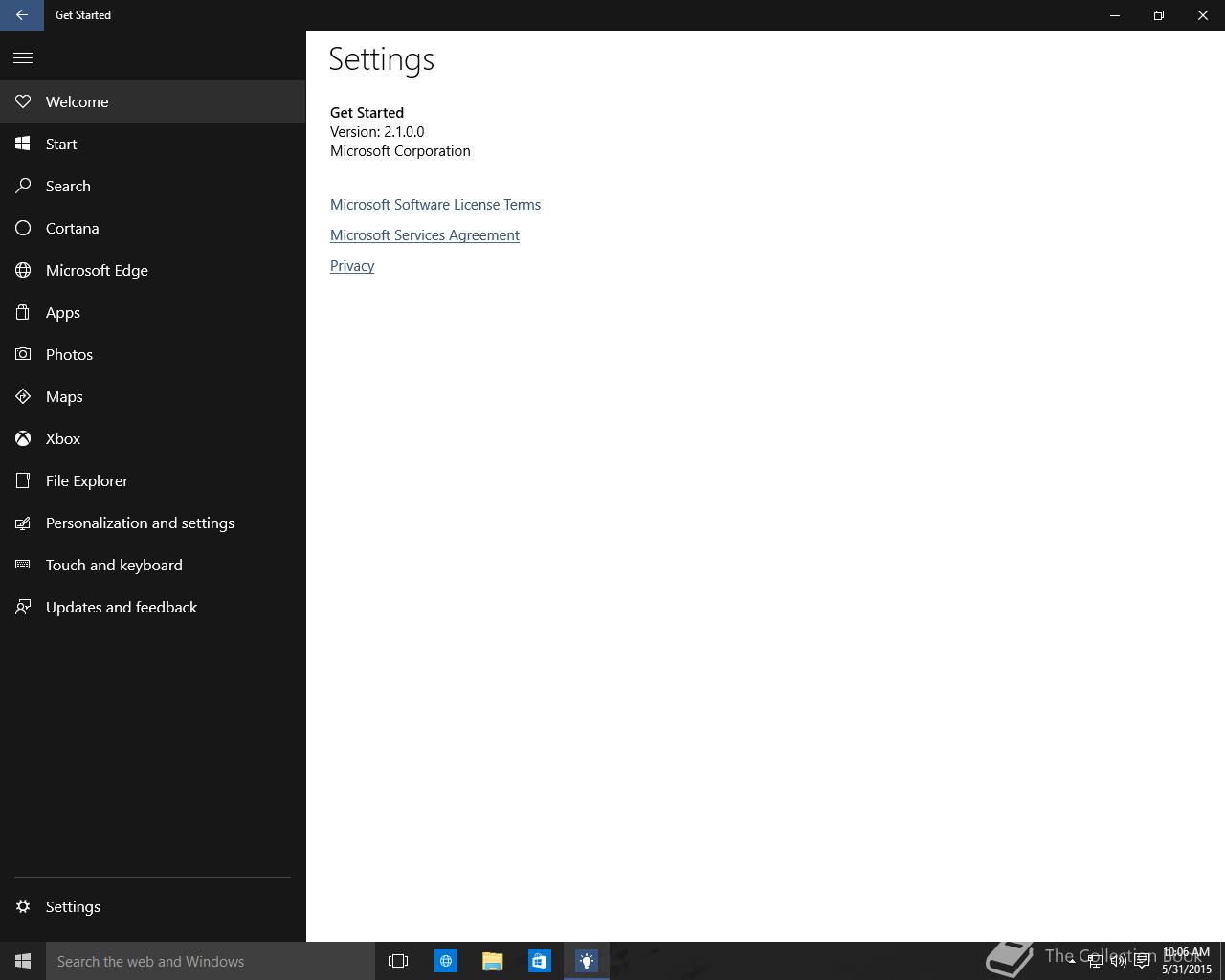Click the Get Started lightbulb taskbar icon
1225x980 pixels.
coord(587,961)
